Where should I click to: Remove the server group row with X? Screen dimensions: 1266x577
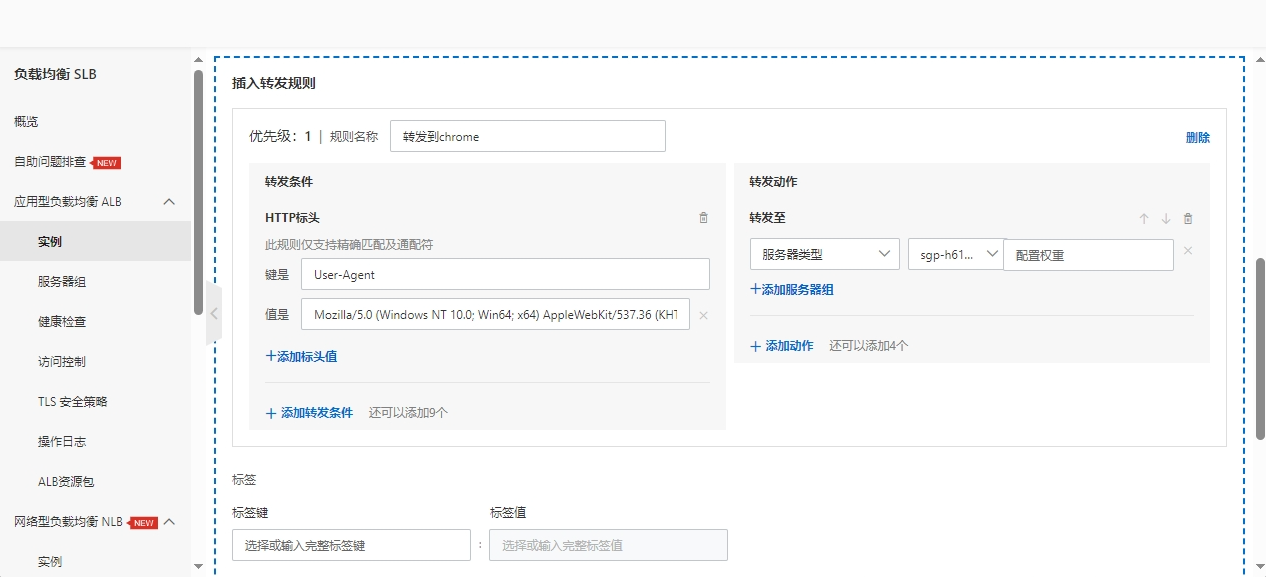(x=1188, y=251)
